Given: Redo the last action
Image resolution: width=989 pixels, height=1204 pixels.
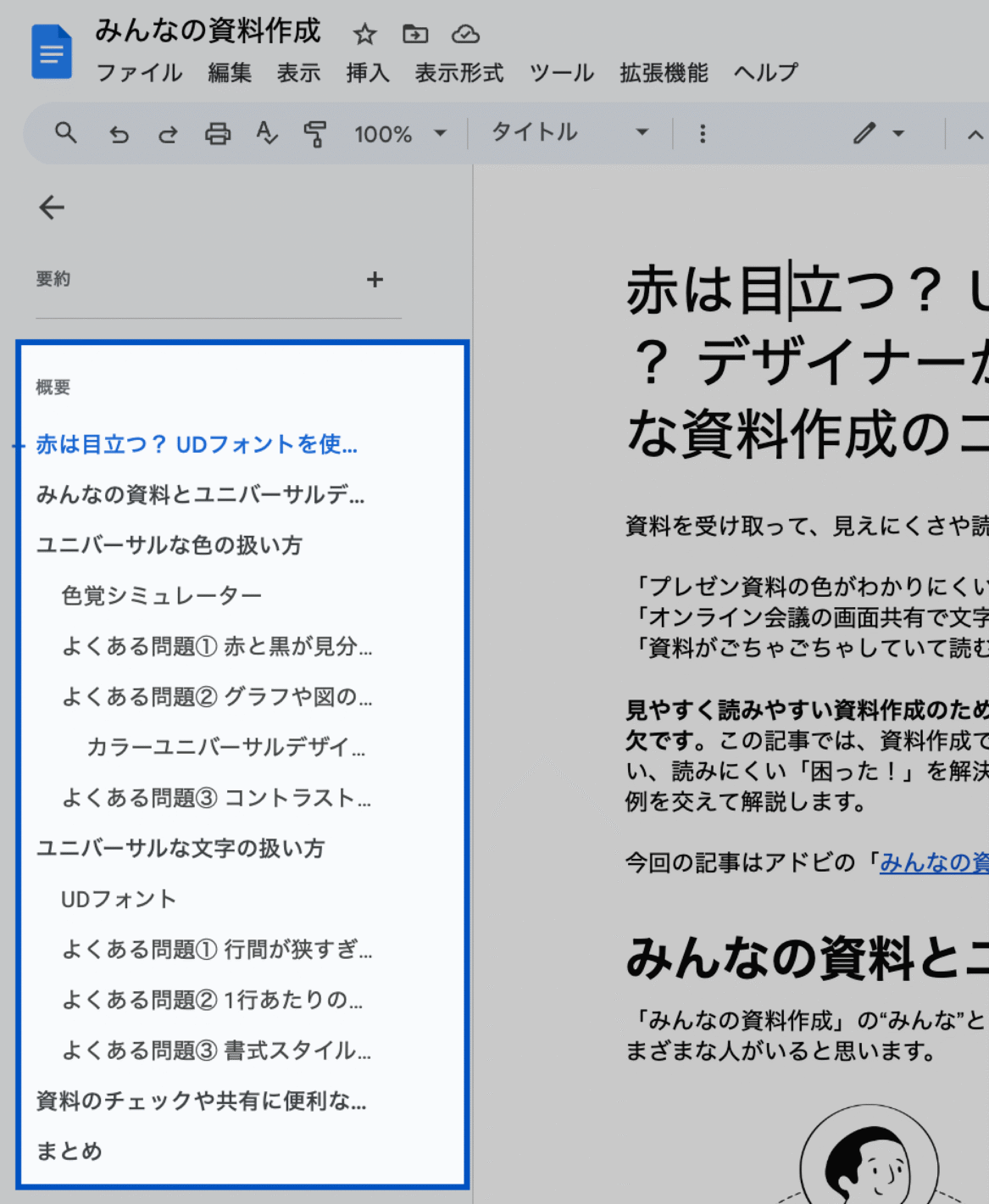Looking at the screenshot, I should click(168, 133).
